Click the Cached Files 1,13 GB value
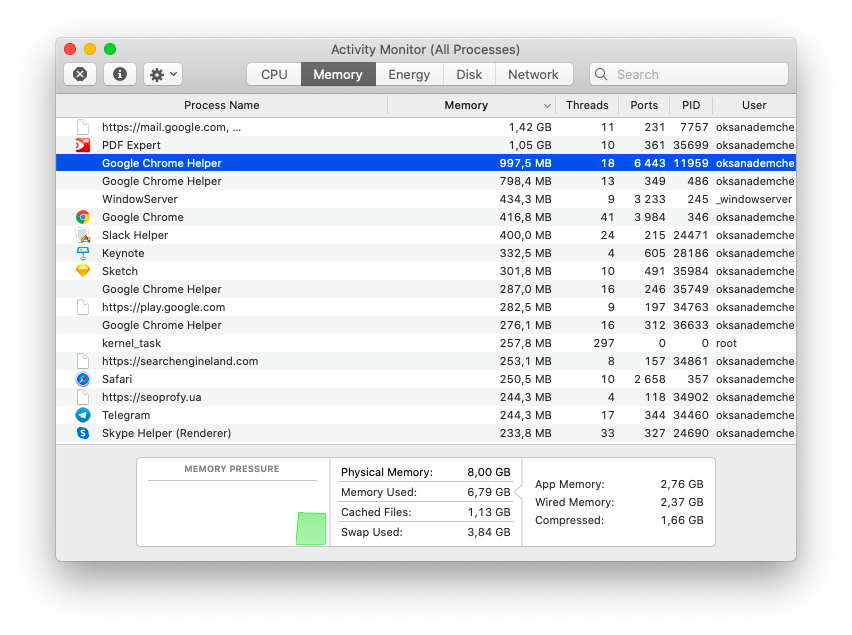Image resolution: width=852 pixels, height=635 pixels. (x=488, y=512)
